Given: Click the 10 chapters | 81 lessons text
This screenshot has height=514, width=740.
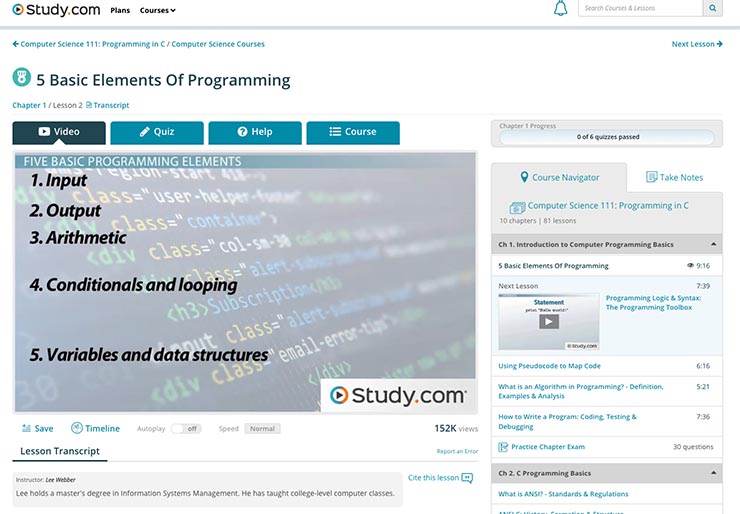Looking at the screenshot, I should click(x=538, y=220).
